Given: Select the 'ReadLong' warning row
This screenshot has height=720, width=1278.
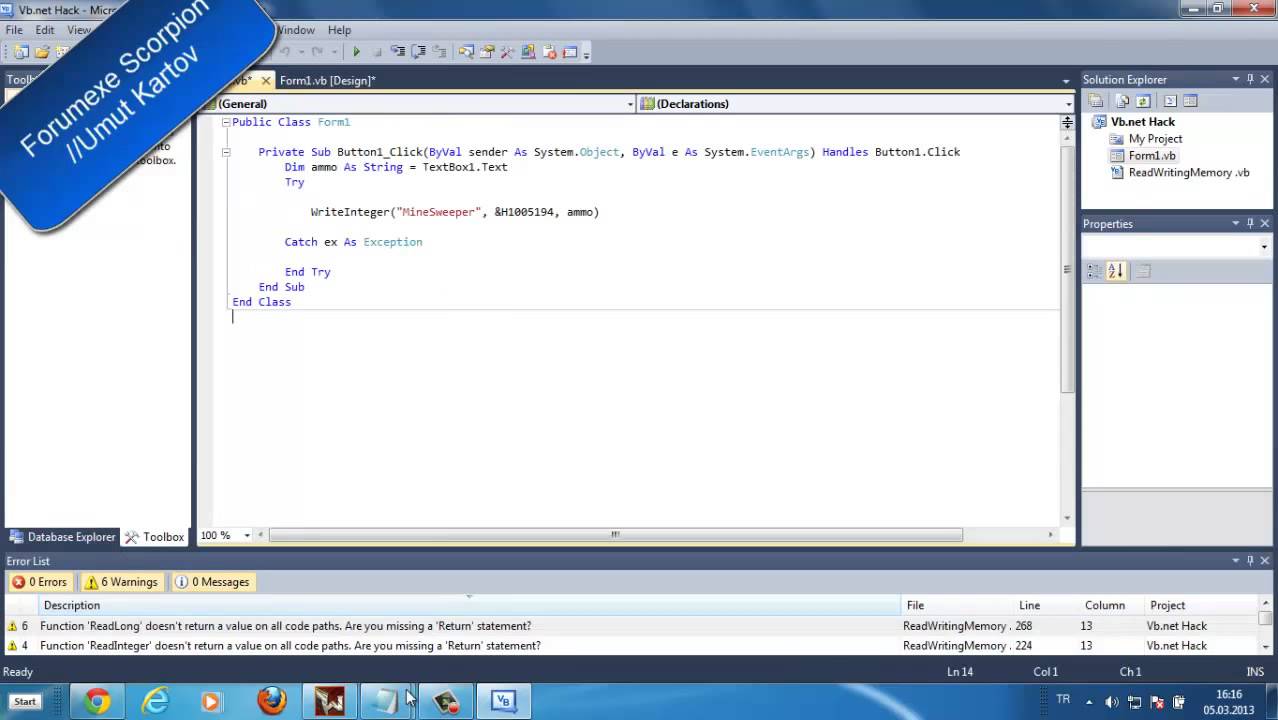Looking at the screenshot, I should click(632, 626).
